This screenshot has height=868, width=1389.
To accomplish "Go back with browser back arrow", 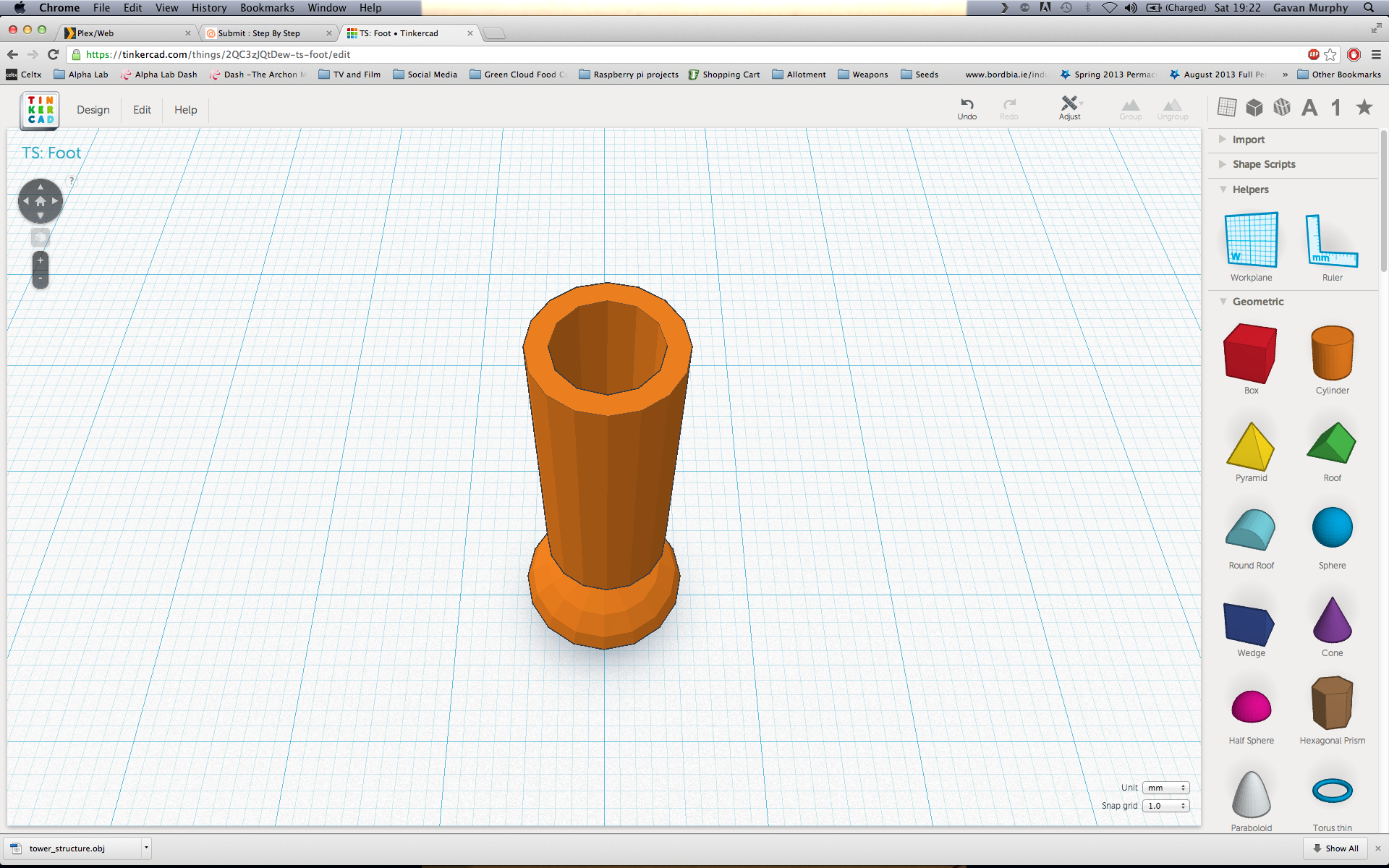I will click(x=12, y=54).
